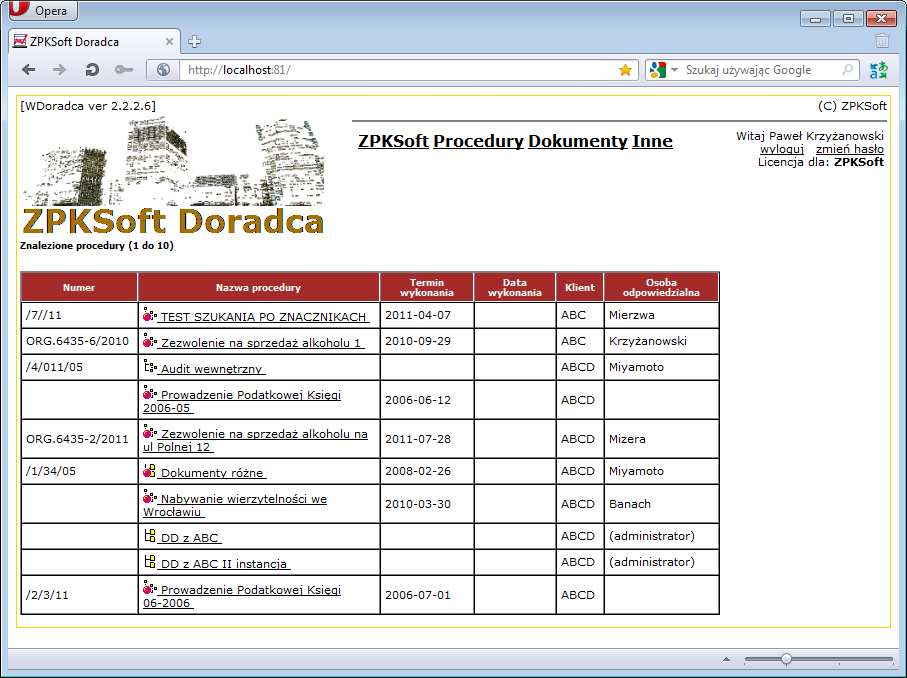Click the ORG.6435-2/2011 number cell

click(78, 439)
